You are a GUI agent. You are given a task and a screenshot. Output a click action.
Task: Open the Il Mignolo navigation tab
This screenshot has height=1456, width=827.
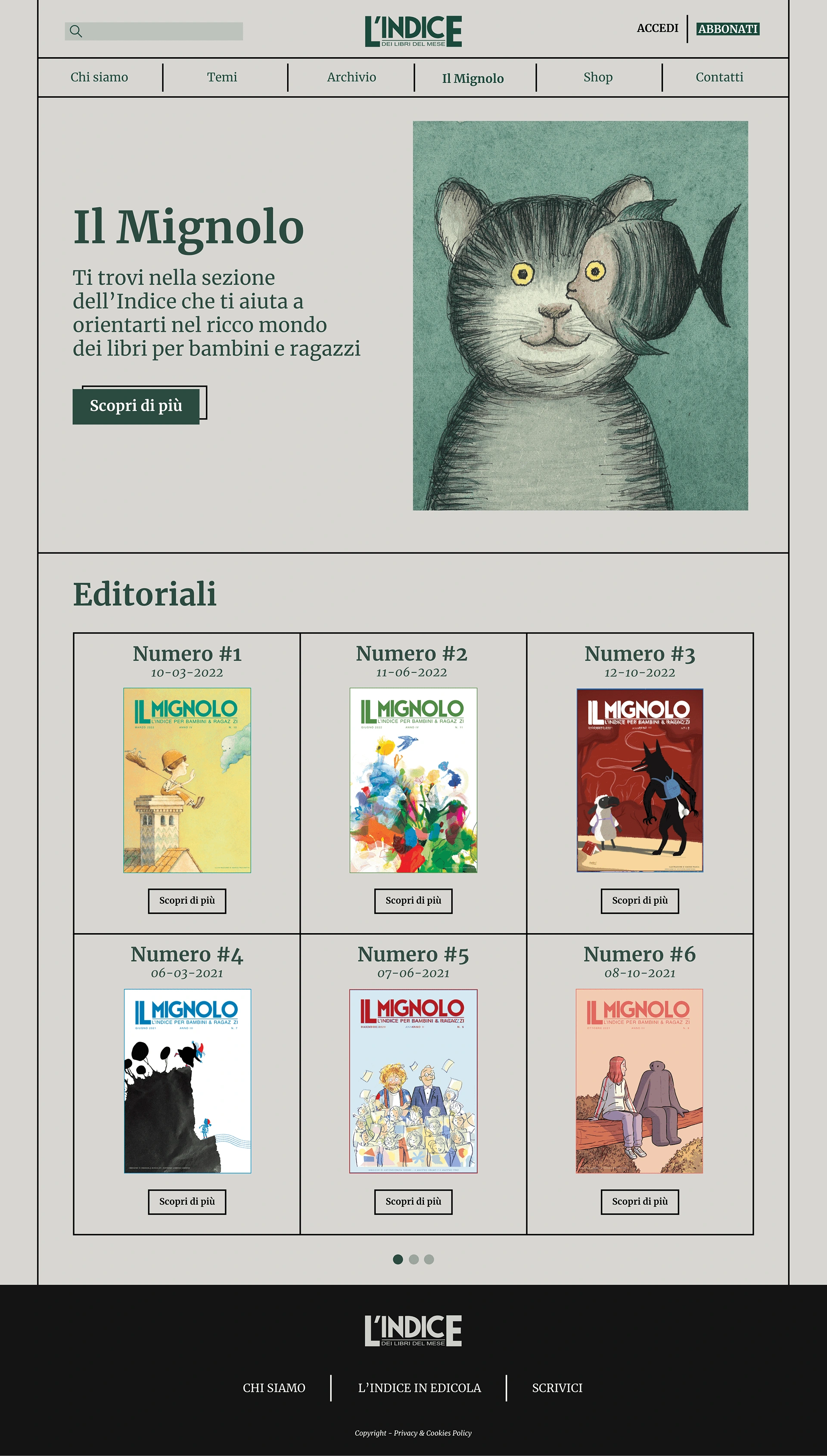click(473, 78)
